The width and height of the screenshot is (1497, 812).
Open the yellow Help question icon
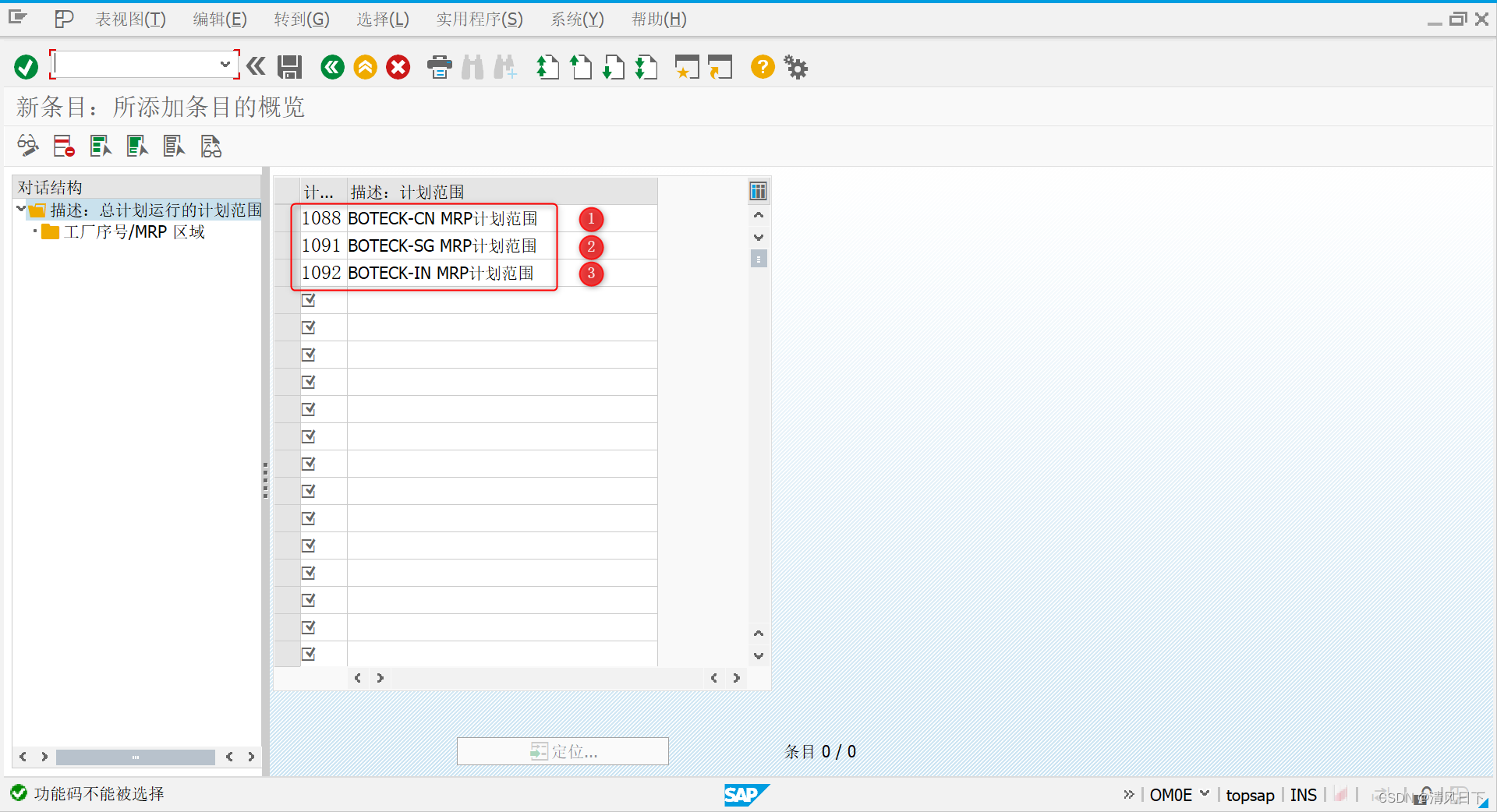click(763, 67)
